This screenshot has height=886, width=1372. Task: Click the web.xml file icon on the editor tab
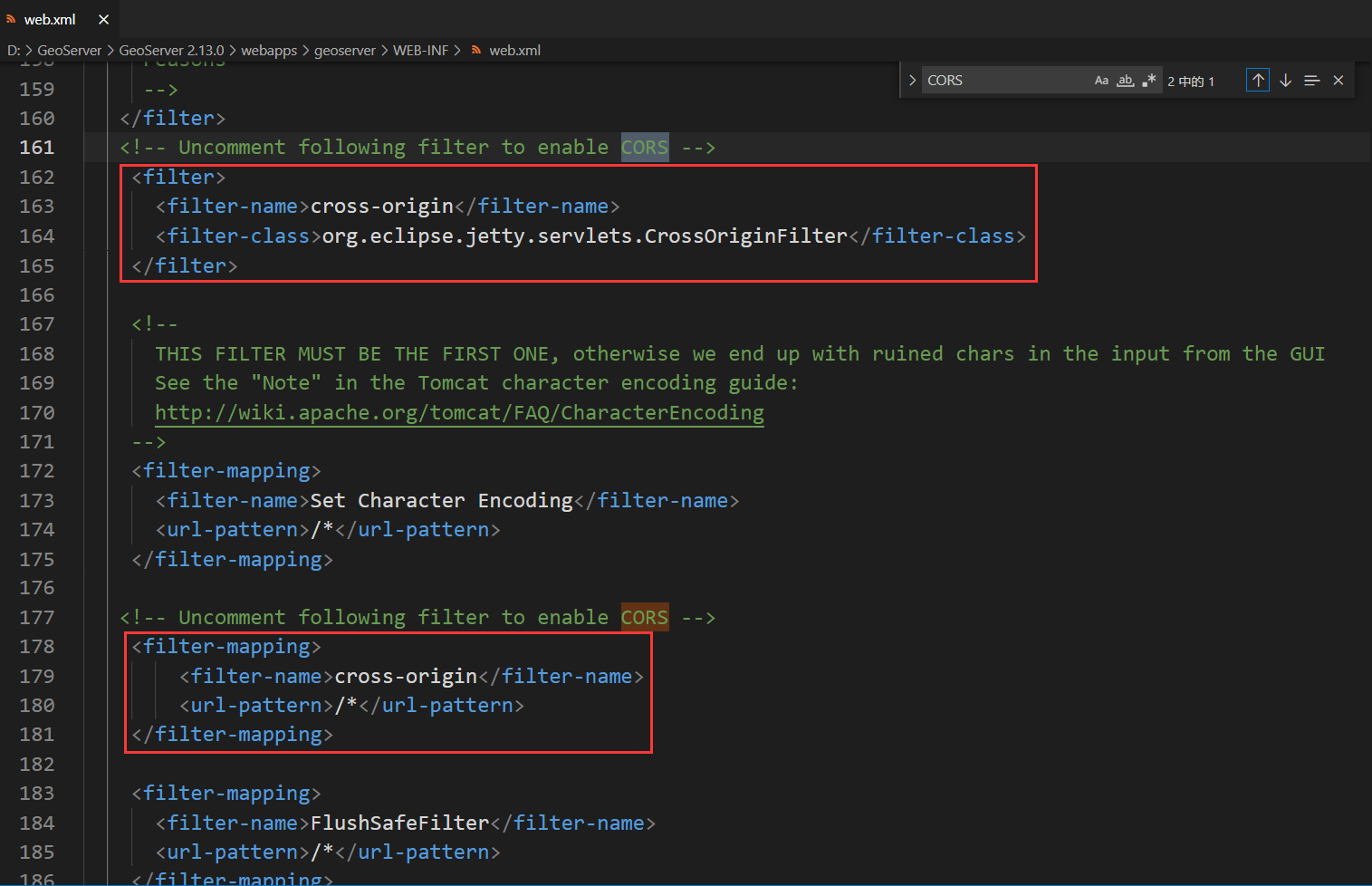click(x=12, y=18)
